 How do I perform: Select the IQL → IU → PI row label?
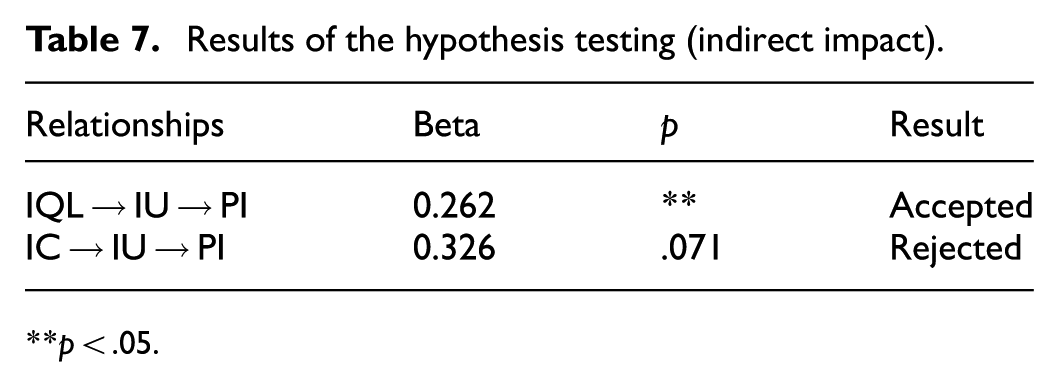137,206
